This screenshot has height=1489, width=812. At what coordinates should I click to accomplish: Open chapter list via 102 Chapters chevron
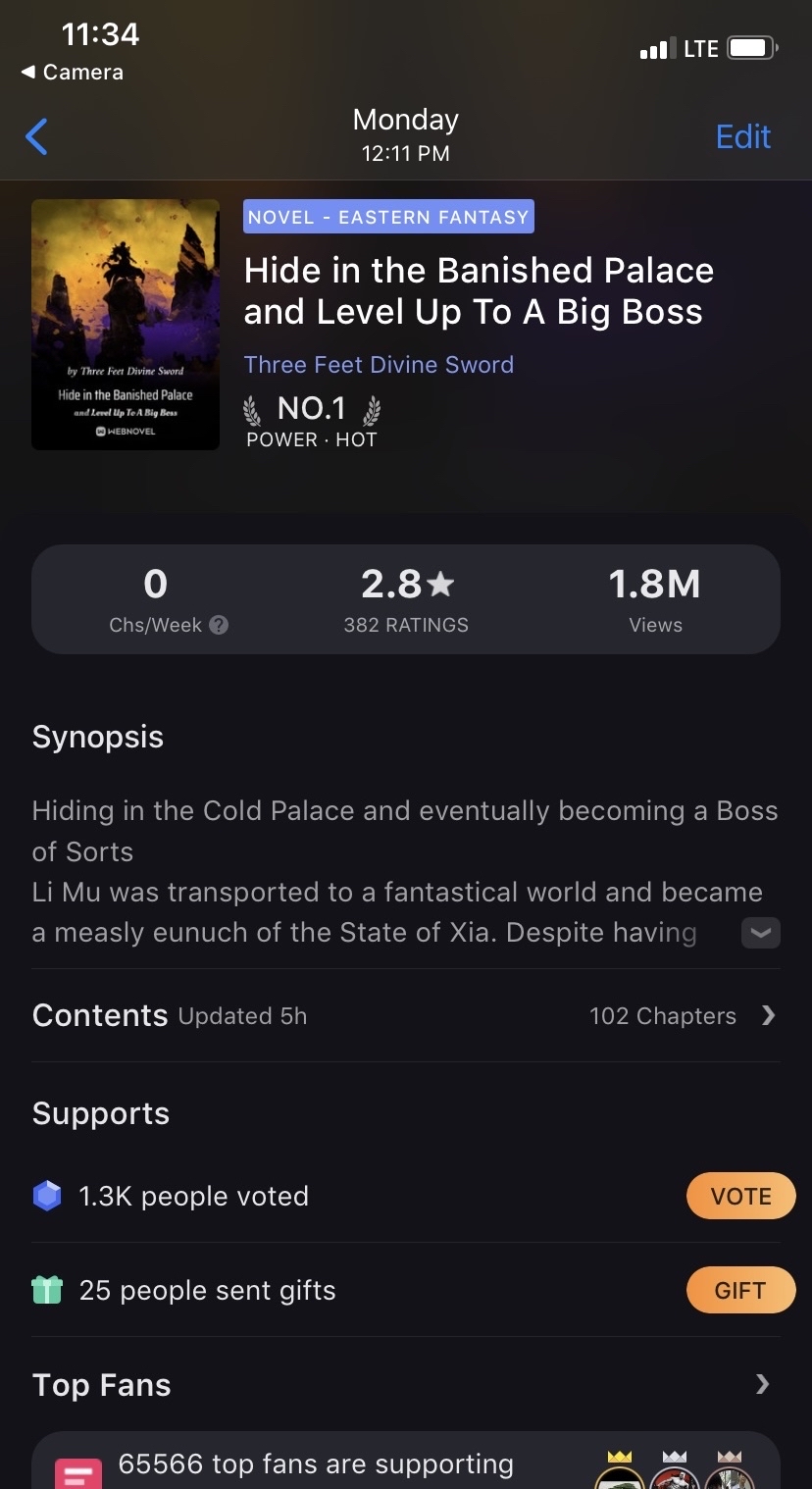768,1015
